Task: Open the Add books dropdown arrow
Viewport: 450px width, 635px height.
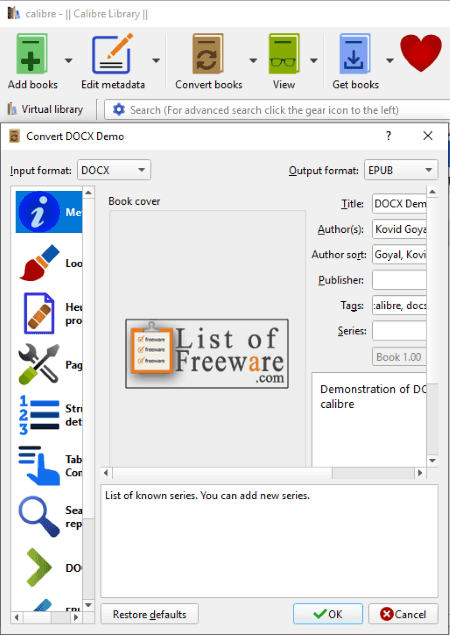Action: [68, 61]
